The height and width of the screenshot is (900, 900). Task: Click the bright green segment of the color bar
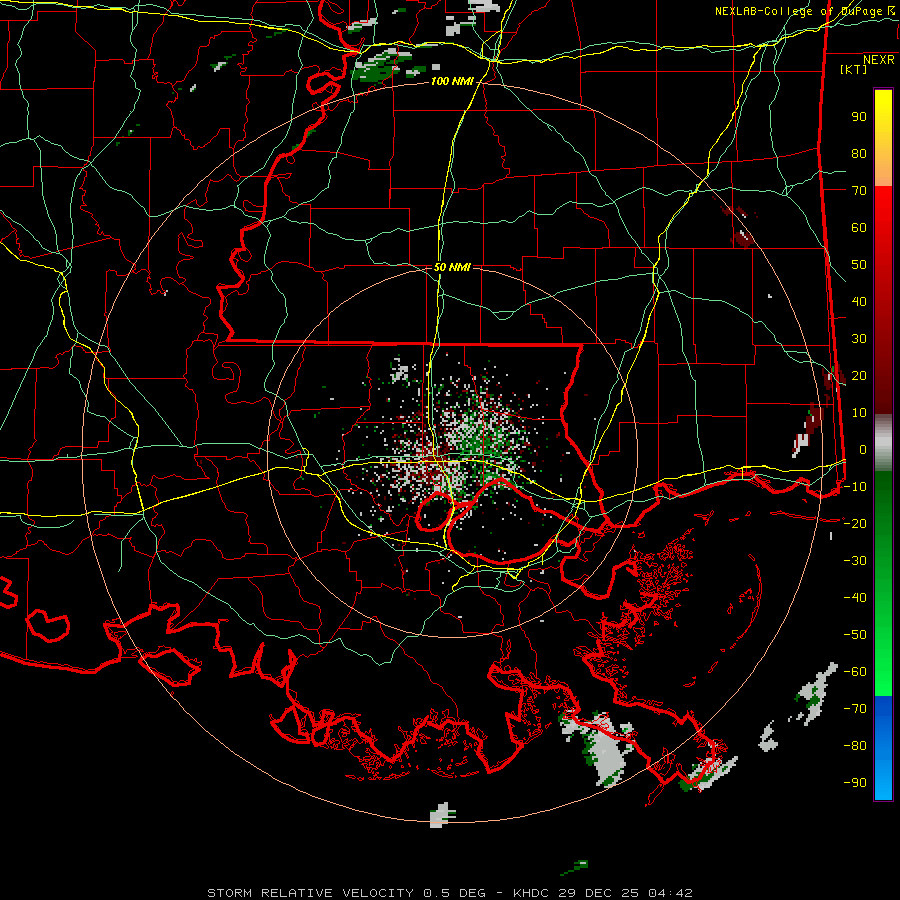click(883, 660)
